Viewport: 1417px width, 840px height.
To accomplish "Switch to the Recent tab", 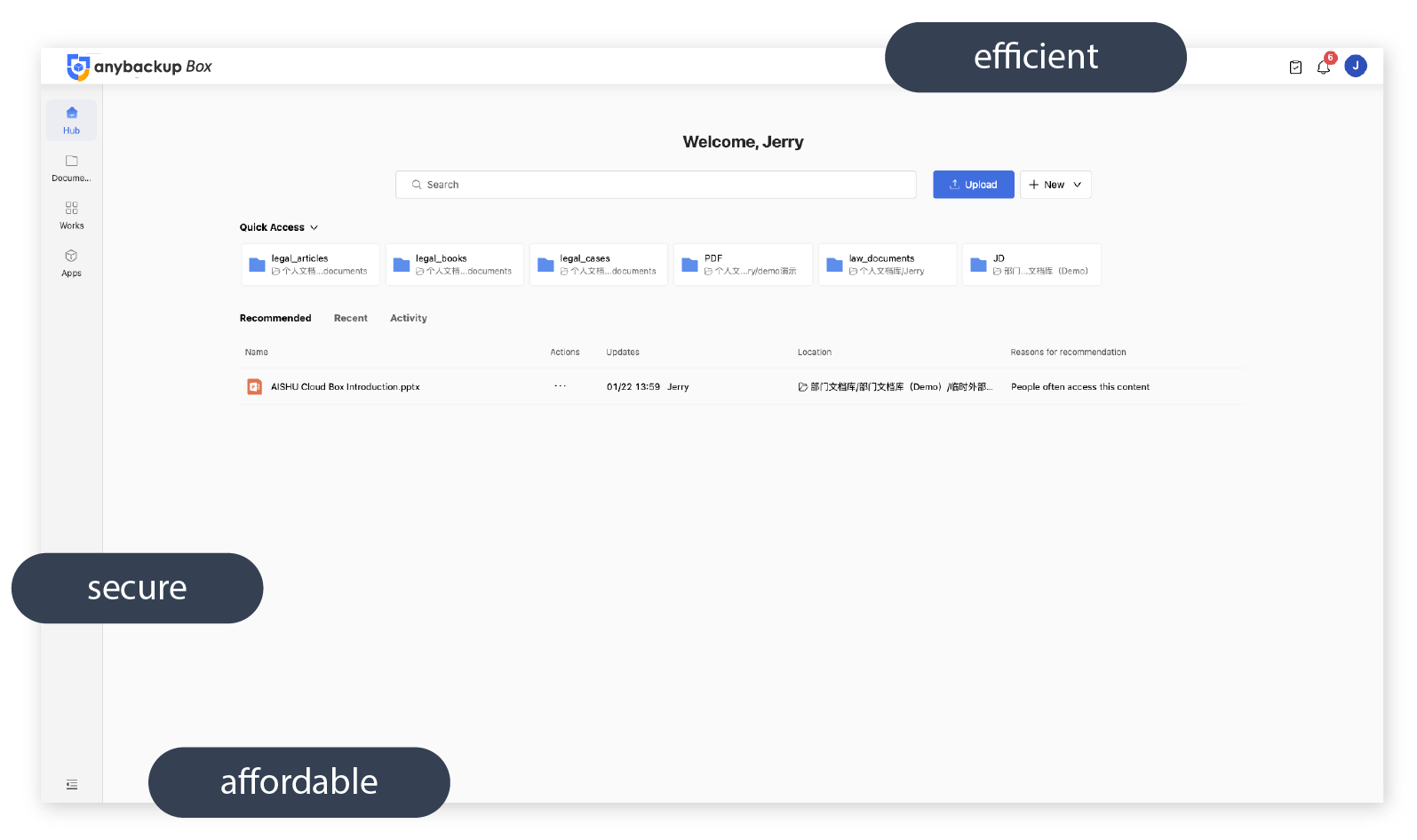I will click(x=351, y=318).
